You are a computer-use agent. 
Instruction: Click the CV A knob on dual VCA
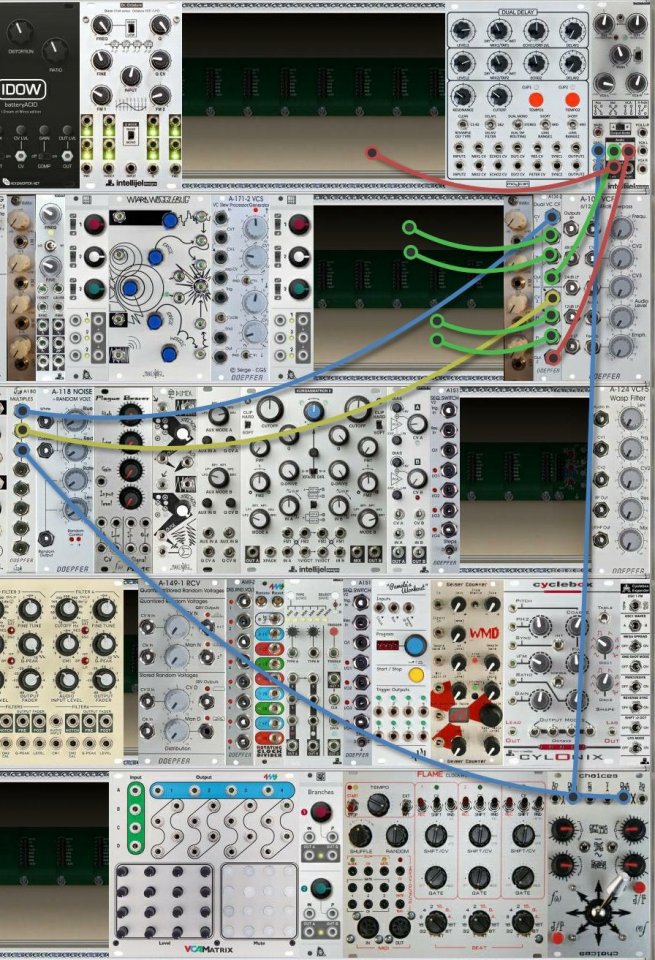[417, 424]
